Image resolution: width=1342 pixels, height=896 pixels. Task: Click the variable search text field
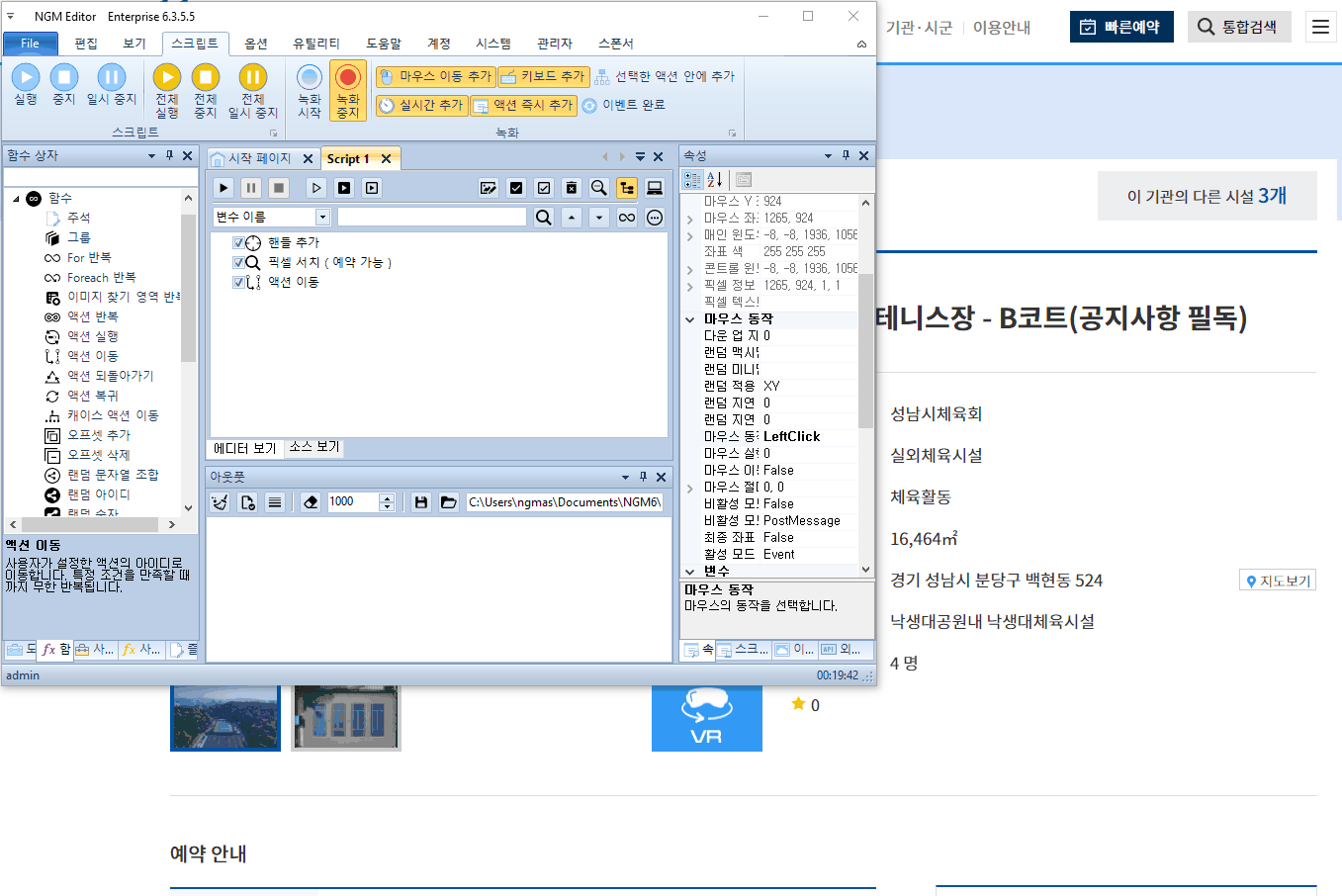point(432,217)
